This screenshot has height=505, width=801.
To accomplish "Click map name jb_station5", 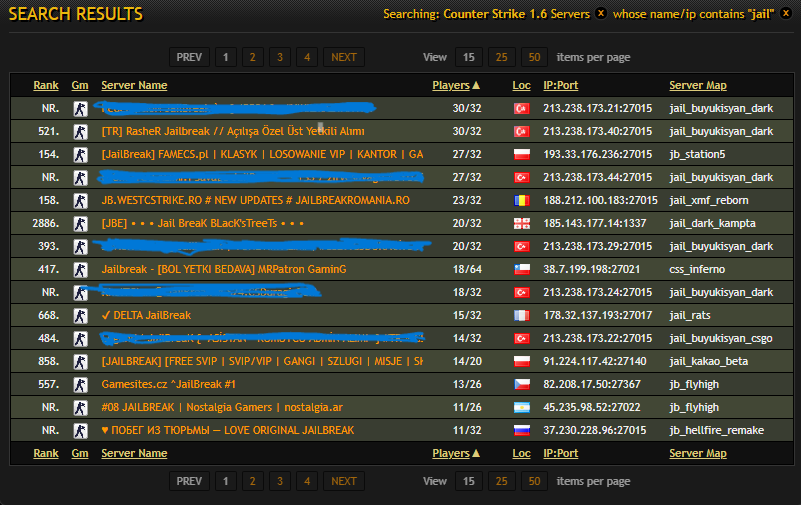I will [697, 154].
